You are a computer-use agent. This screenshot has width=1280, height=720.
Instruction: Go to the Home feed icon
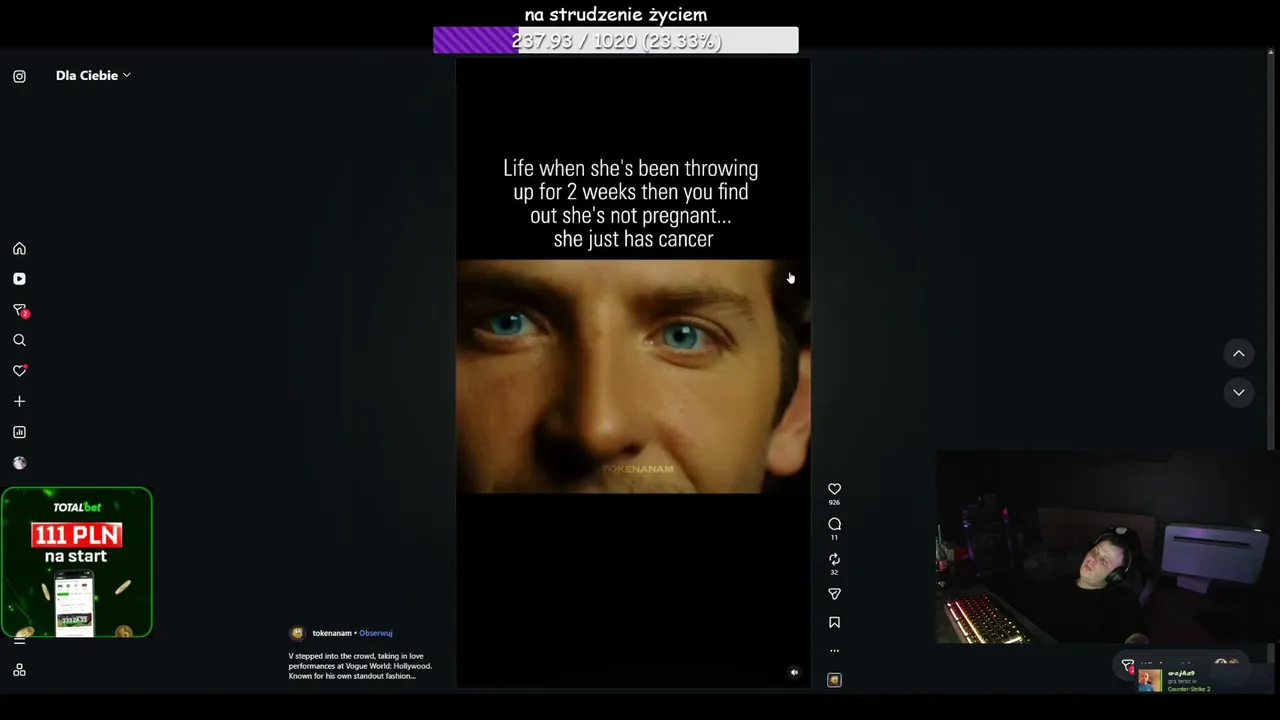19,249
